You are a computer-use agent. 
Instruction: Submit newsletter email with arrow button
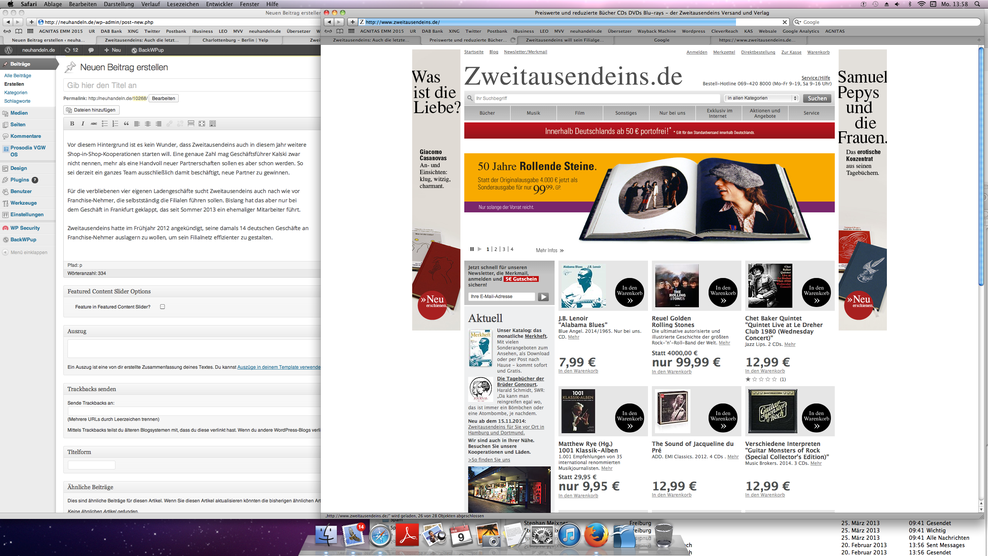pyautogui.click(x=543, y=297)
